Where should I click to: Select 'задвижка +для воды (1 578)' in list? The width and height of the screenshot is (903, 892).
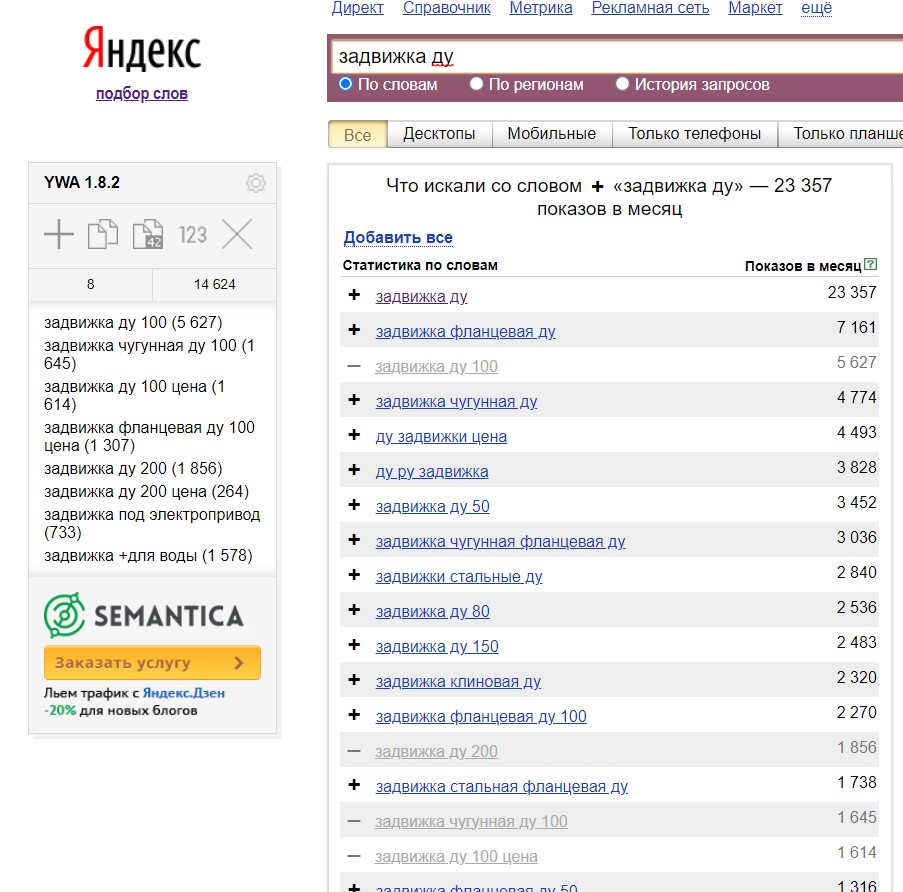tap(148, 556)
